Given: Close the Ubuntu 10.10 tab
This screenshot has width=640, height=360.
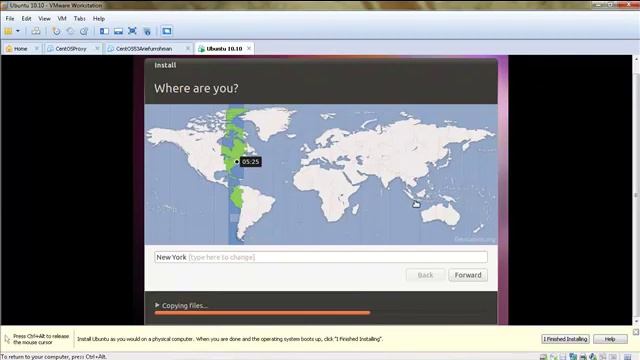Looking at the screenshot, I should (x=249, y=49).
